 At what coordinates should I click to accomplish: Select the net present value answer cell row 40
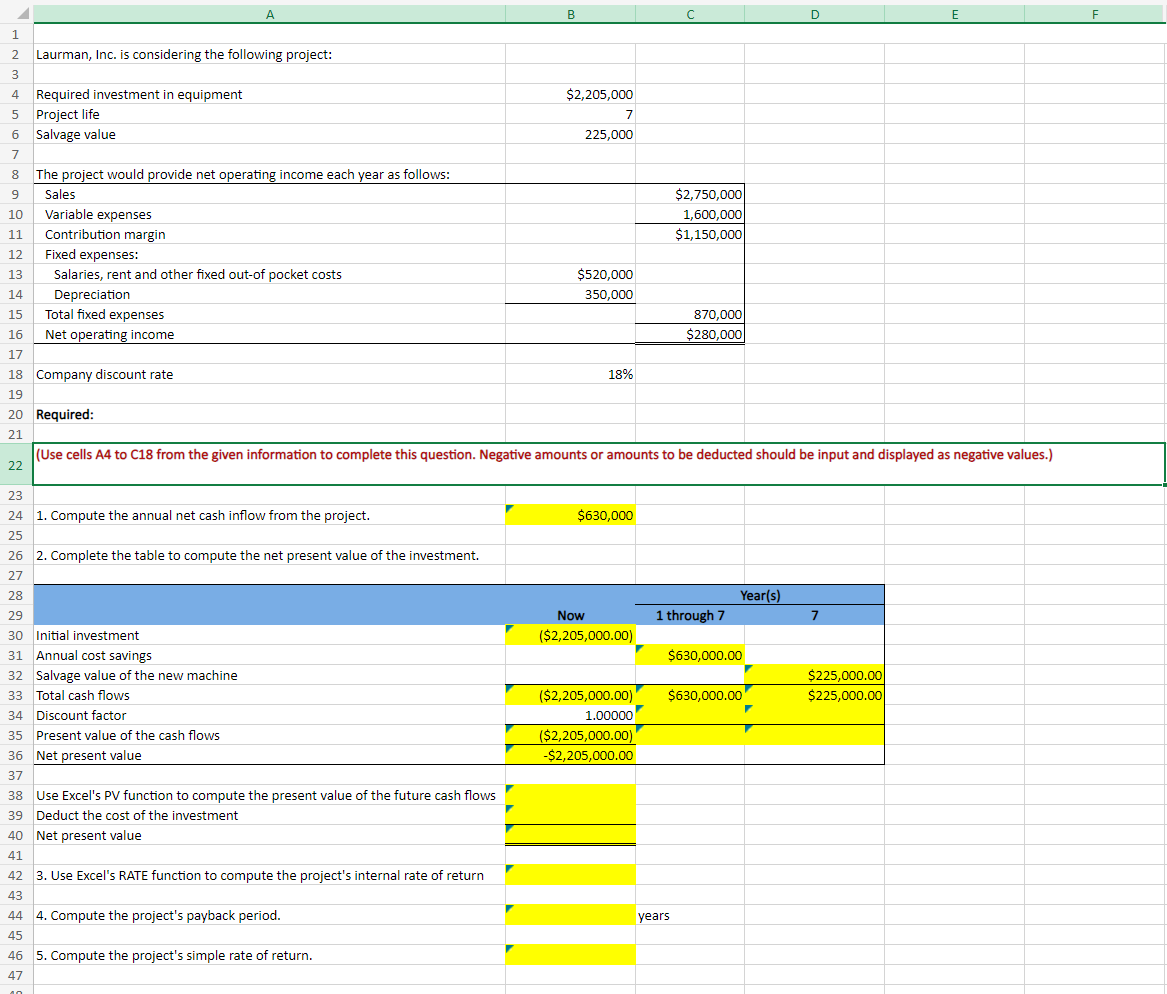click(x=570, y=836)
